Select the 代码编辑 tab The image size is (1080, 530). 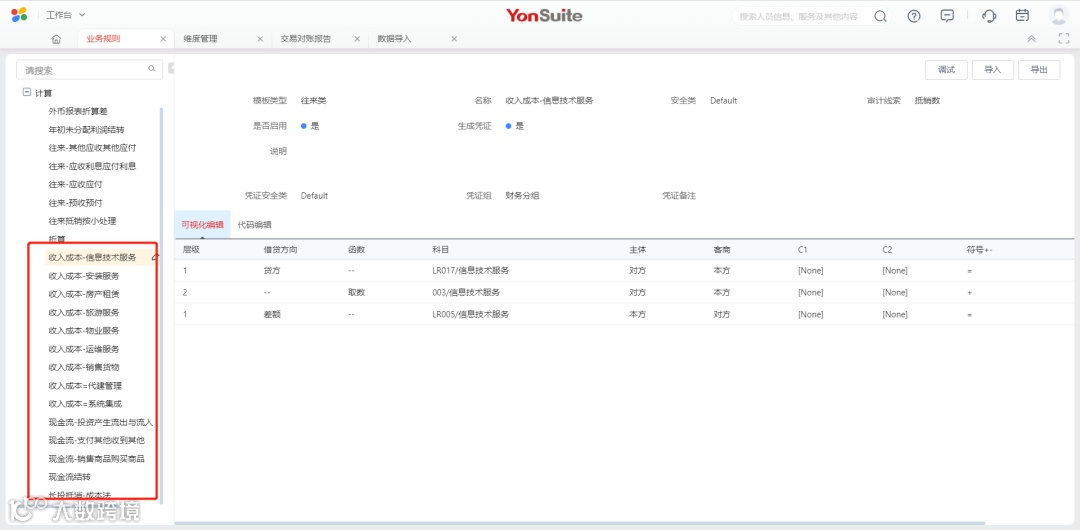tap(254, 225)
